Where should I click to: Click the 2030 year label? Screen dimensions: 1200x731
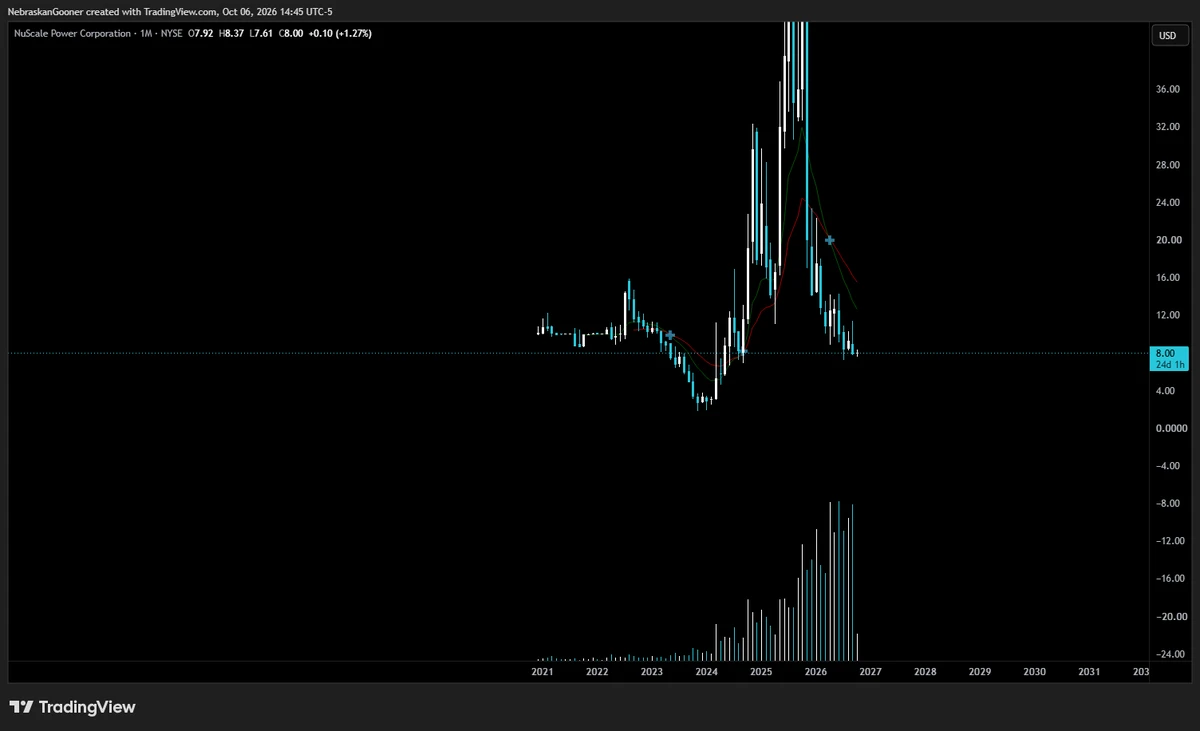[1035, 672]
